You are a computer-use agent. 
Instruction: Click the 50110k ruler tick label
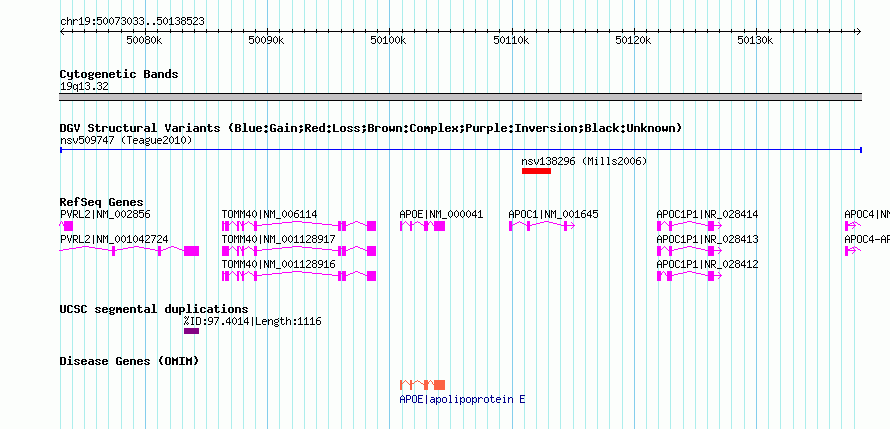511,41
